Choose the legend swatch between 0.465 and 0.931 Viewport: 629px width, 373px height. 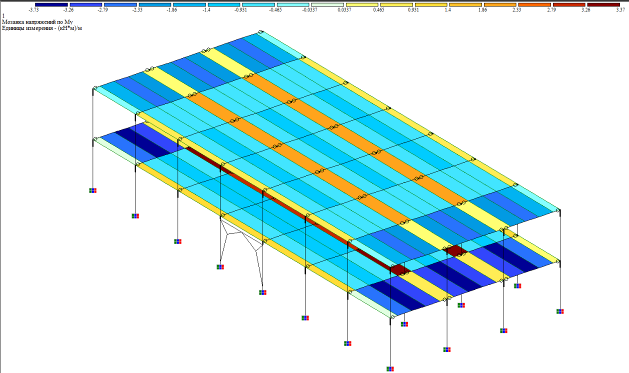point(396,5)
